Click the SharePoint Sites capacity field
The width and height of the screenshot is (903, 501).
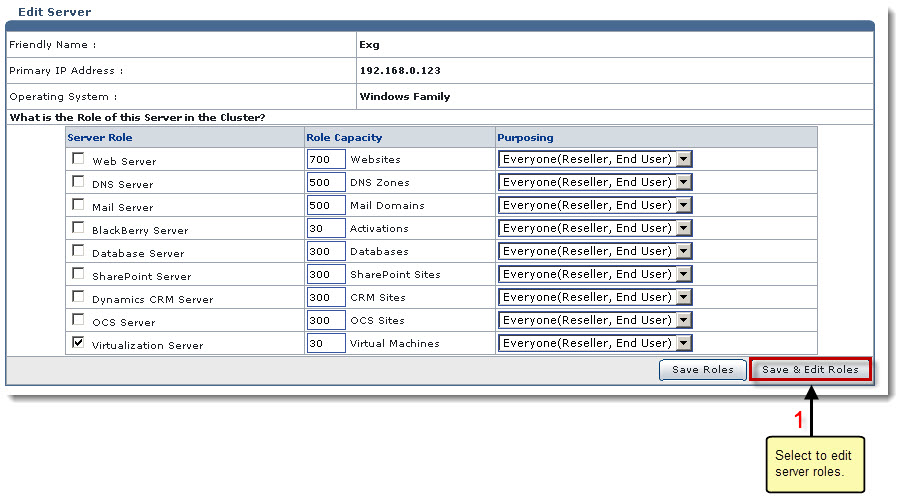pos(326,275)
